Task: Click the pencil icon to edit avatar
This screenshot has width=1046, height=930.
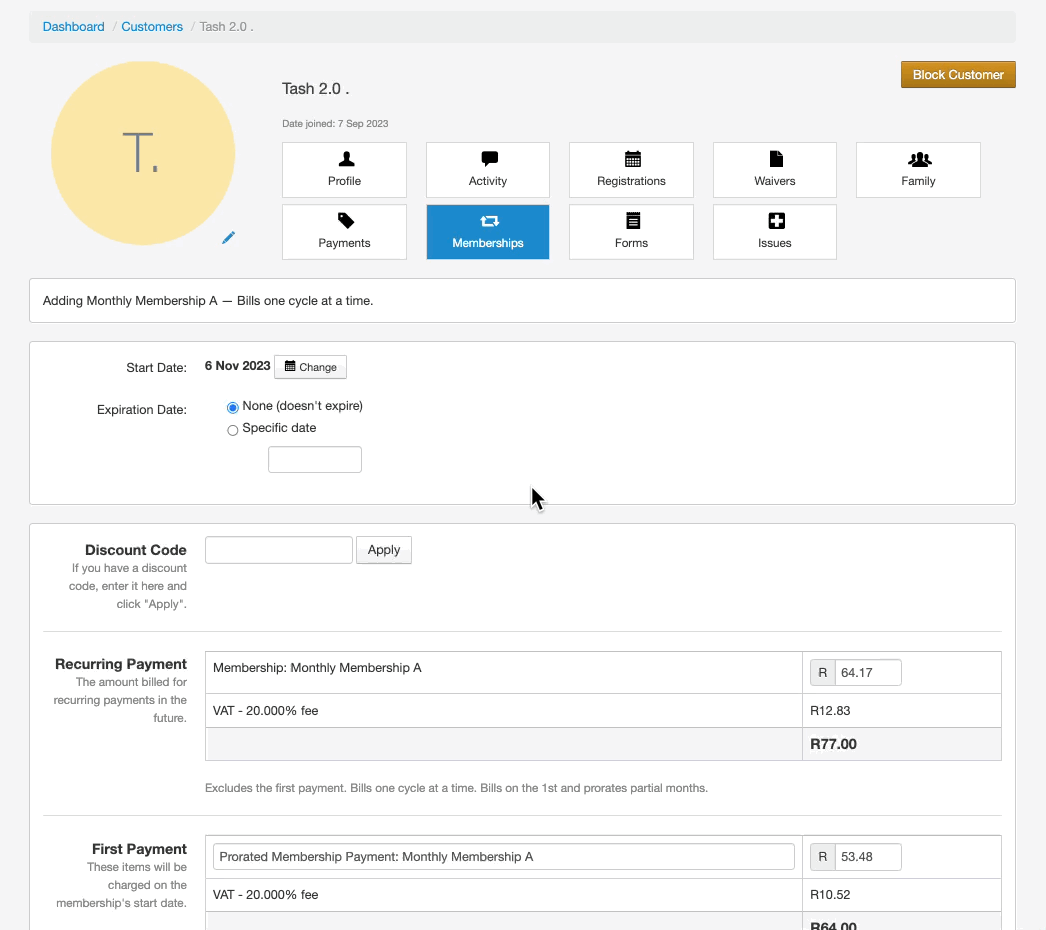Action: tap(228, 238)
